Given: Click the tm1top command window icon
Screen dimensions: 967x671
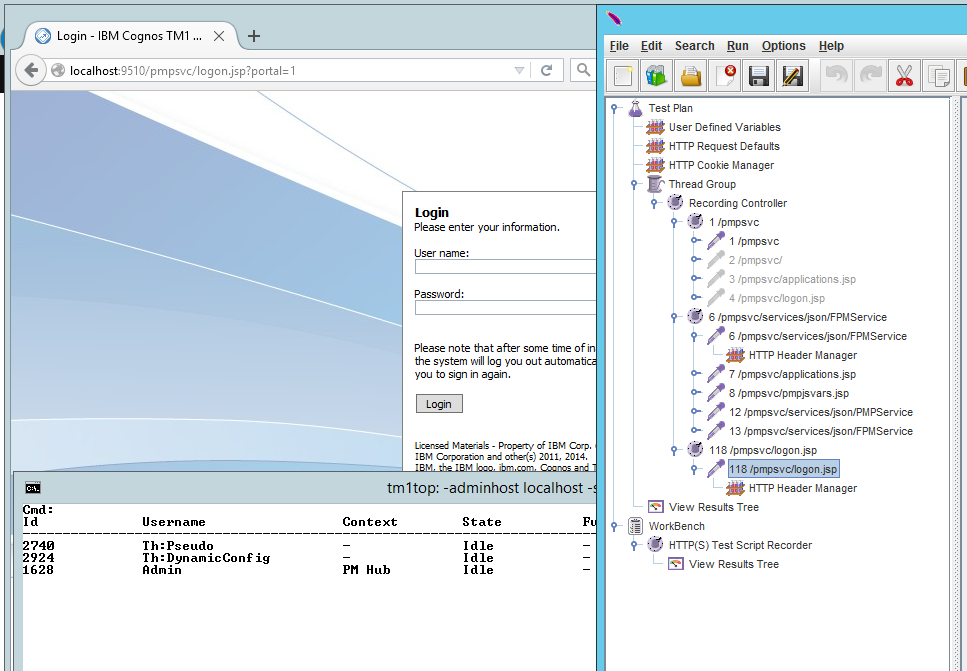Looking at the screenshot, I should point(33,488).
